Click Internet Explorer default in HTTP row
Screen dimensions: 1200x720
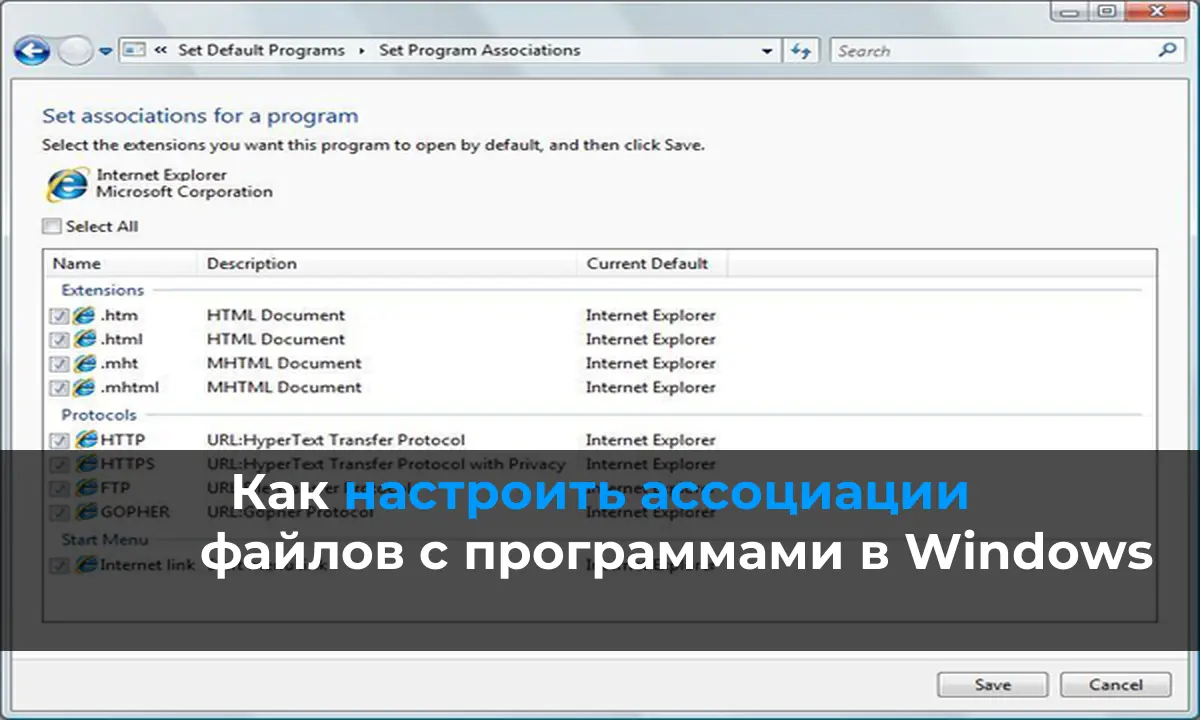651,439
